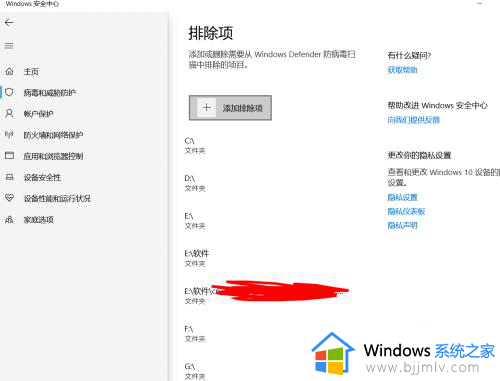Select the D:\ excluded folder entry
Viewport: 500px width, 381px height.
point(195,183)
